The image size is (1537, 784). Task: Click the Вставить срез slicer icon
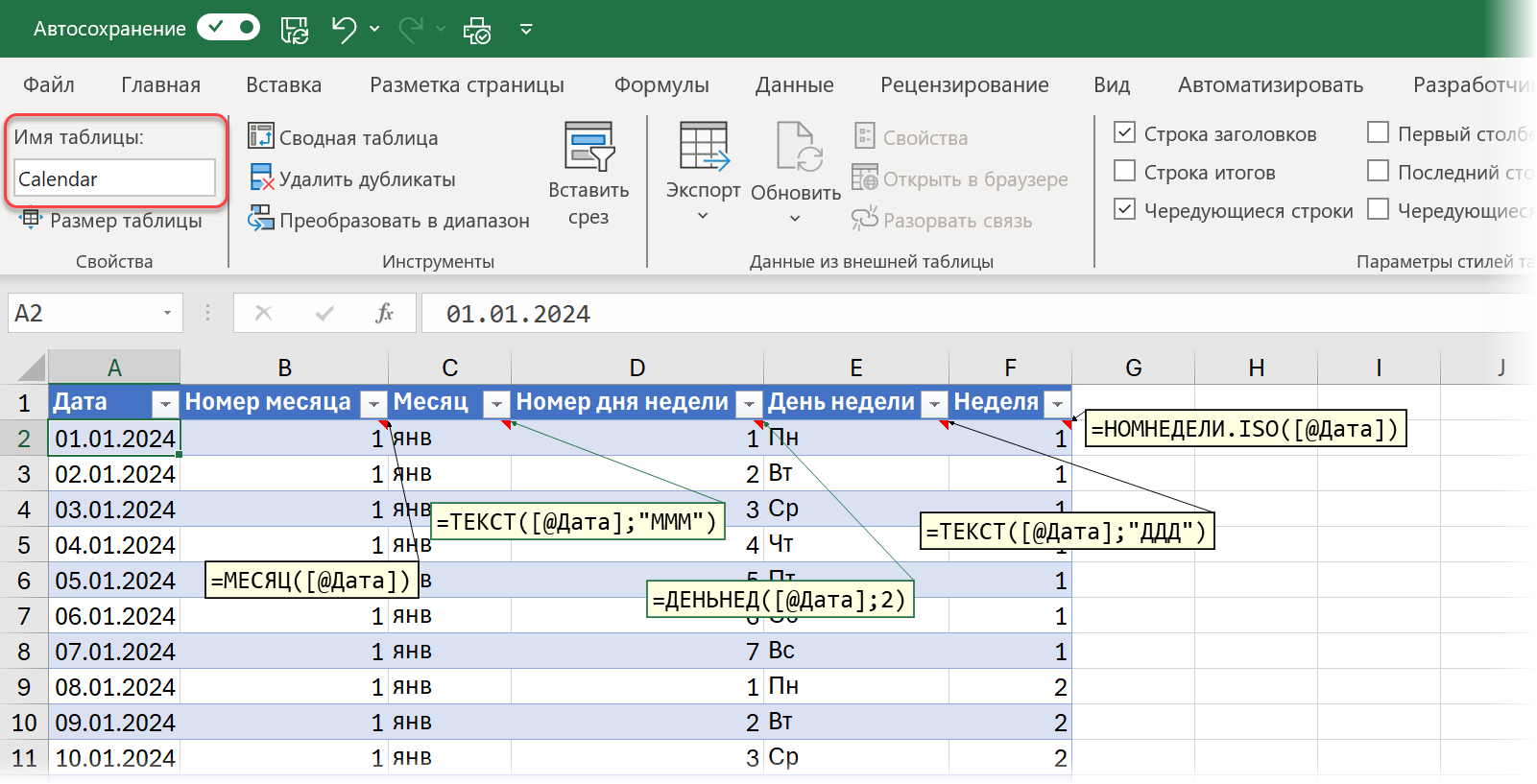click(x=588, y=146)
